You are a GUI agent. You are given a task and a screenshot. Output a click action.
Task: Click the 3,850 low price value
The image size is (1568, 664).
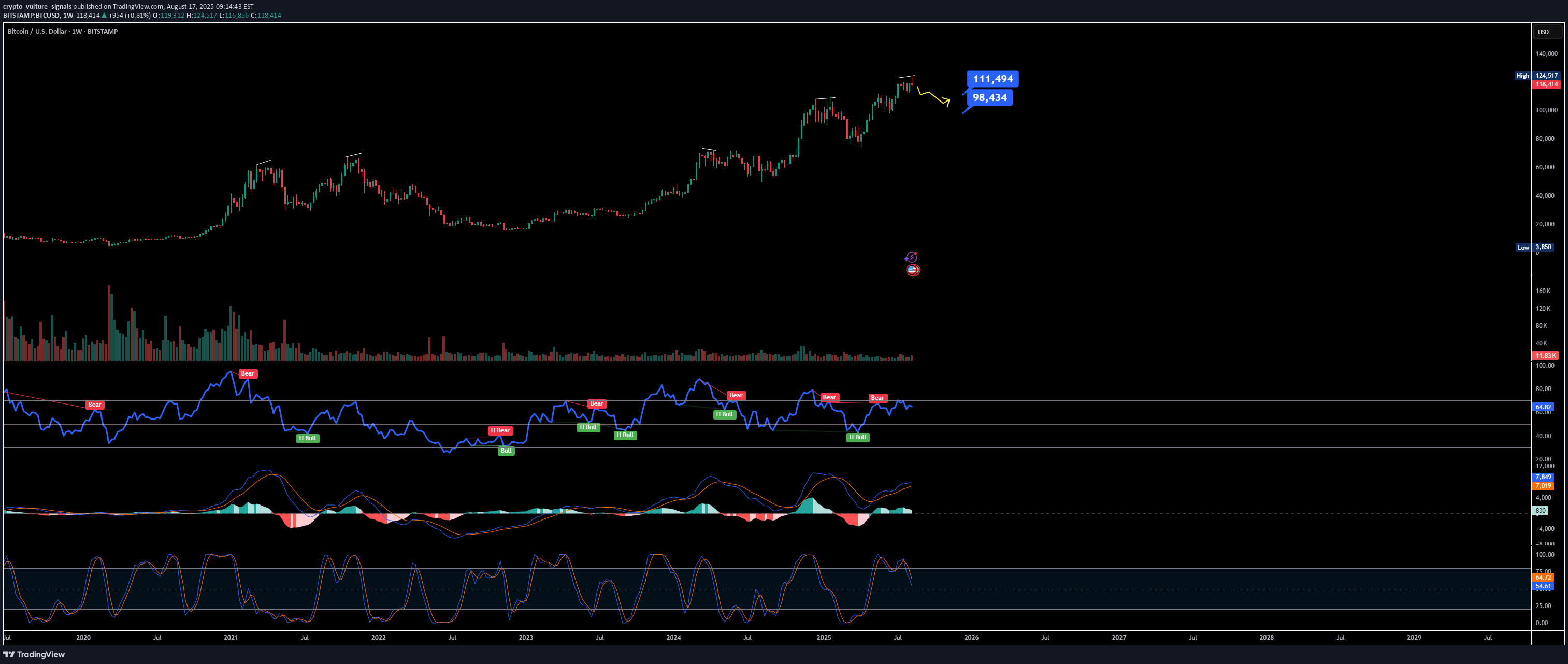tap(1543, 247)
